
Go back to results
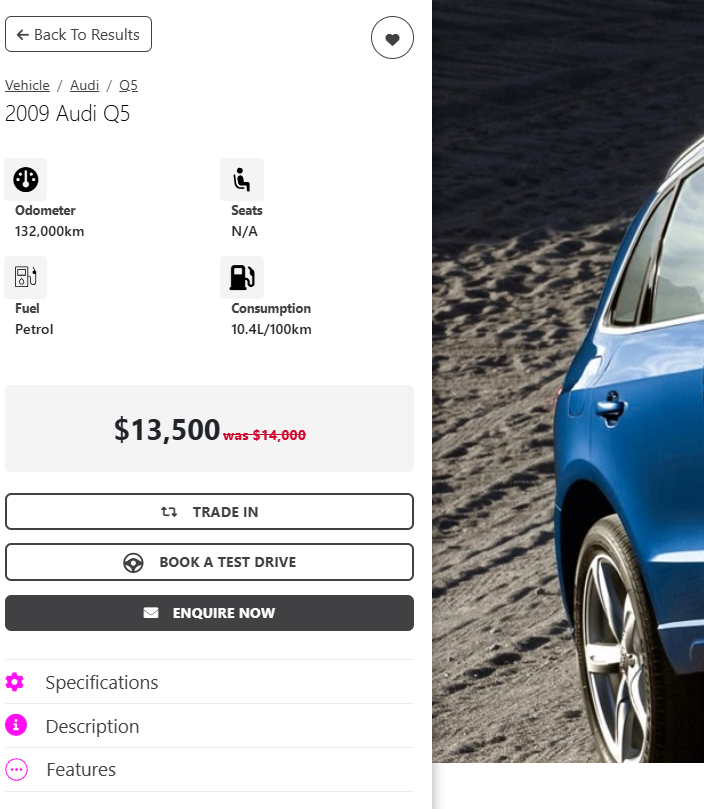tap(78, 34)
